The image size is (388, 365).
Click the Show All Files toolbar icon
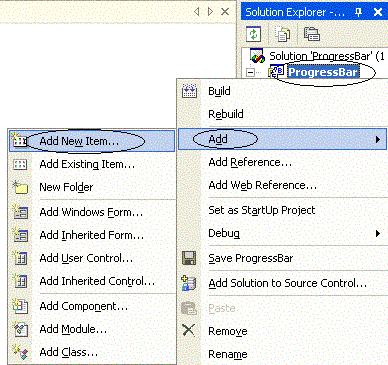point(282,34)
